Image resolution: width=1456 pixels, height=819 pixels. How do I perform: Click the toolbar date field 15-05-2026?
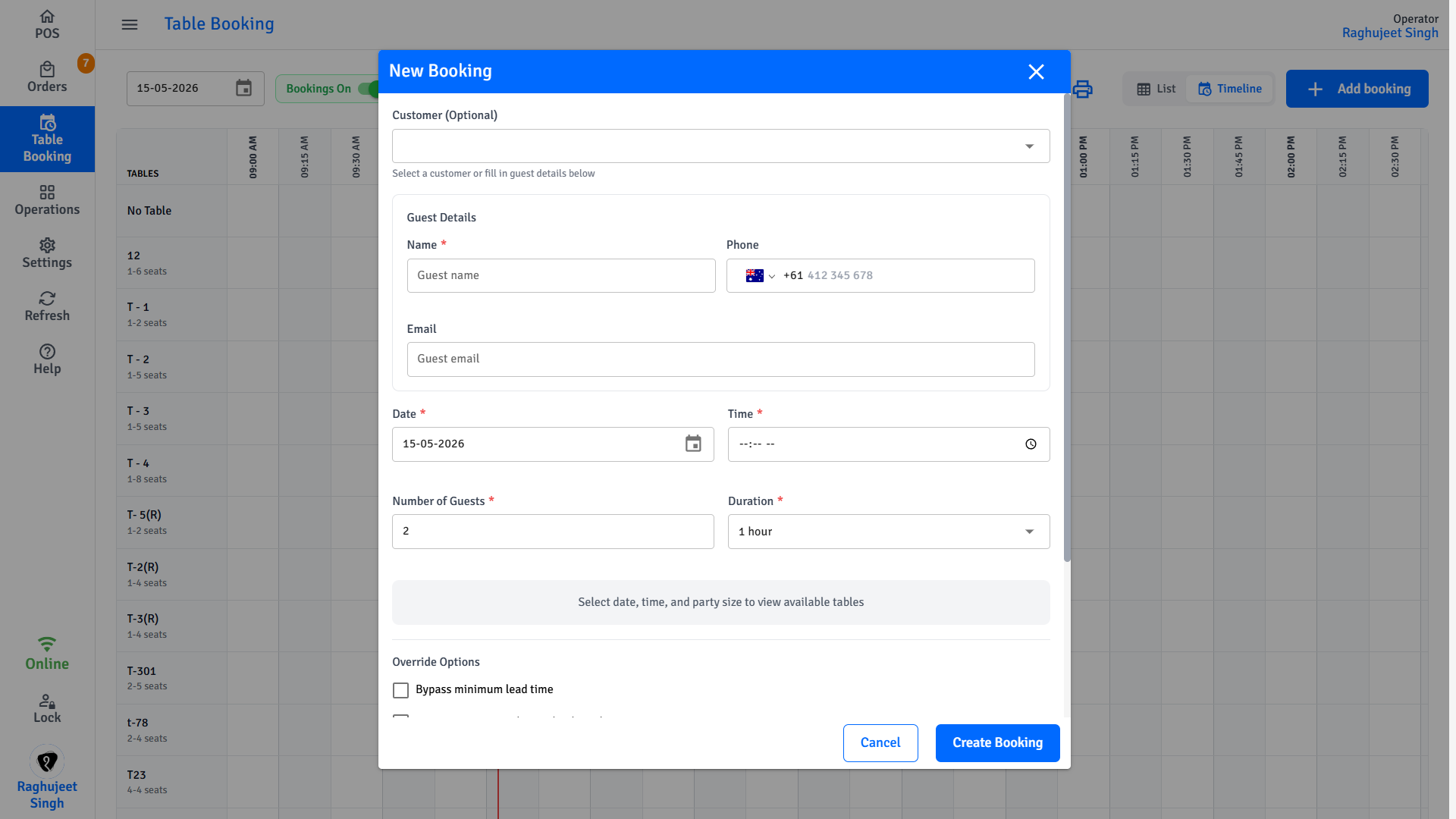195,89
